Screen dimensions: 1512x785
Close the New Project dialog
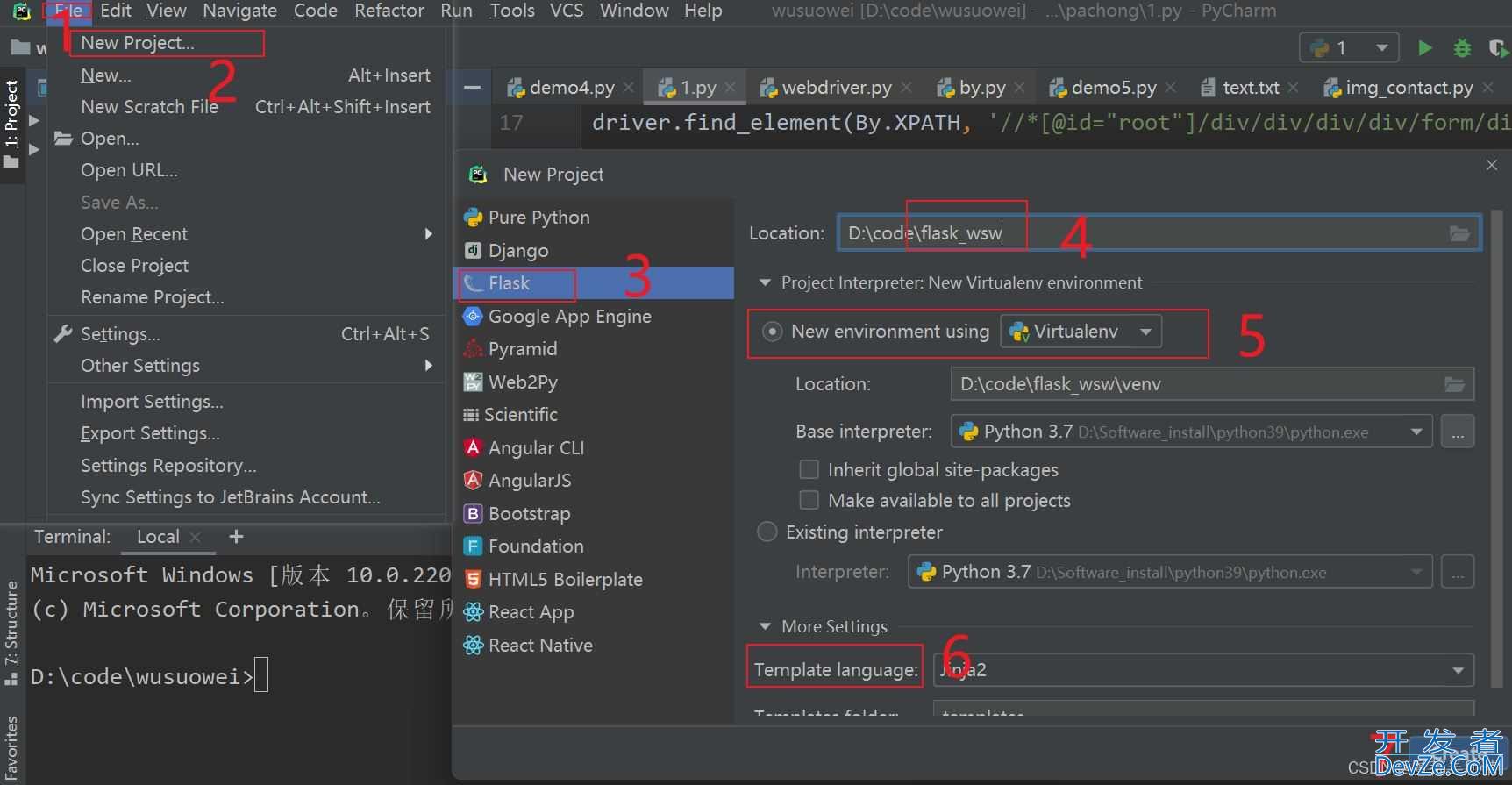[x=1492, y=165]
